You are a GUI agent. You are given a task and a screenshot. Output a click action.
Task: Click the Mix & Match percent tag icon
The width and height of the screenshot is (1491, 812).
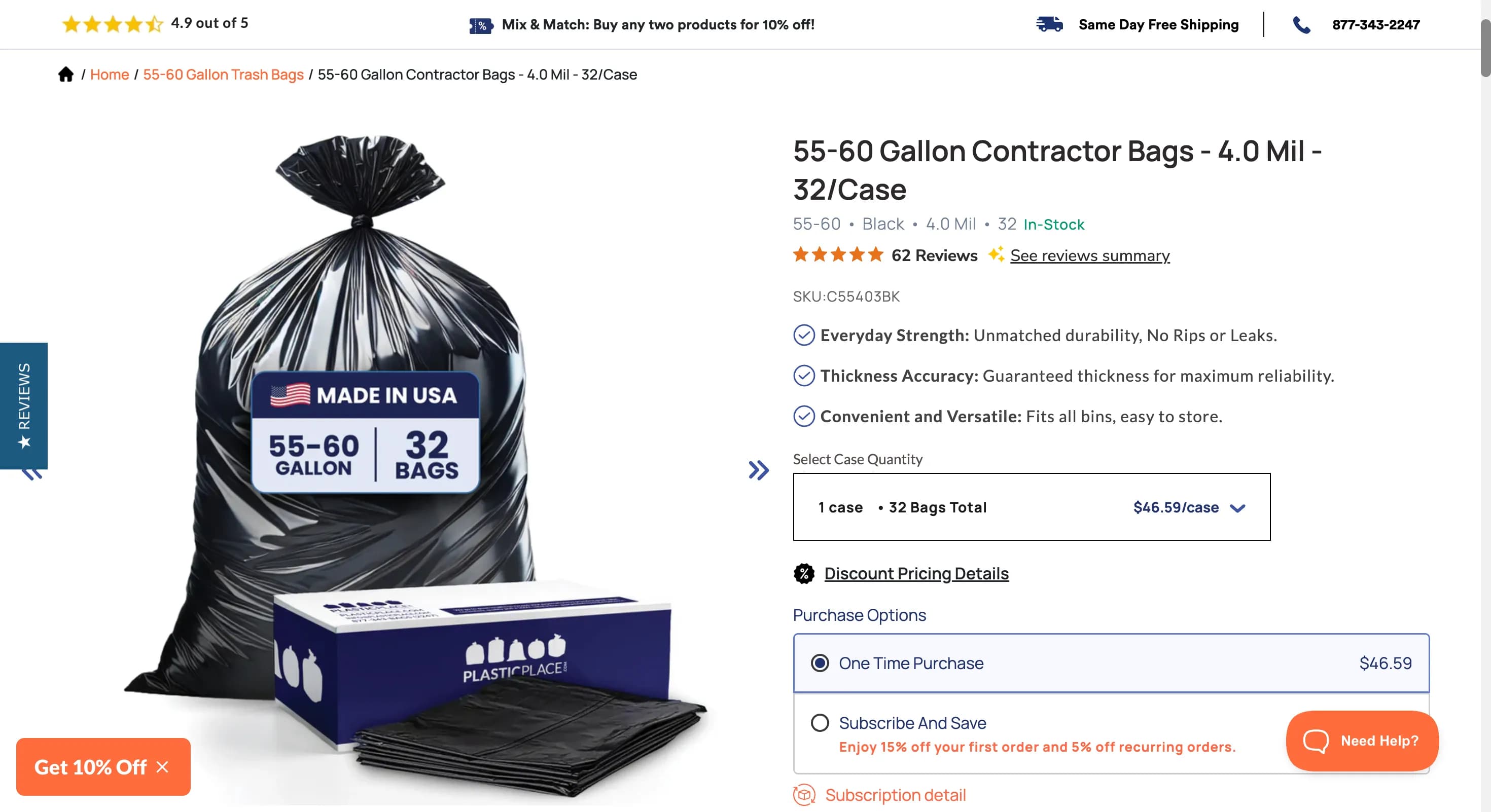480,25
